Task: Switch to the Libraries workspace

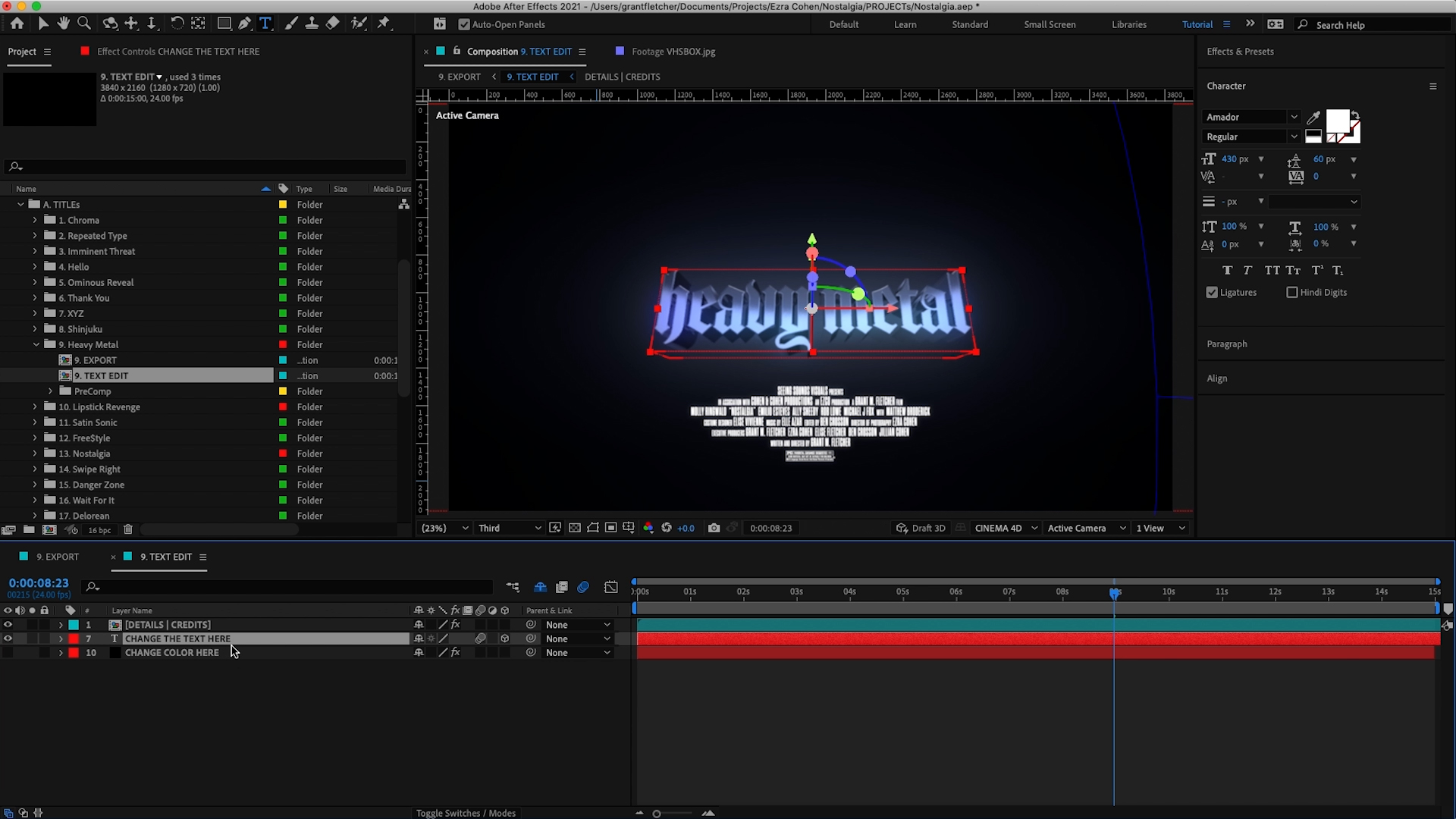Action: (1128, 24)
